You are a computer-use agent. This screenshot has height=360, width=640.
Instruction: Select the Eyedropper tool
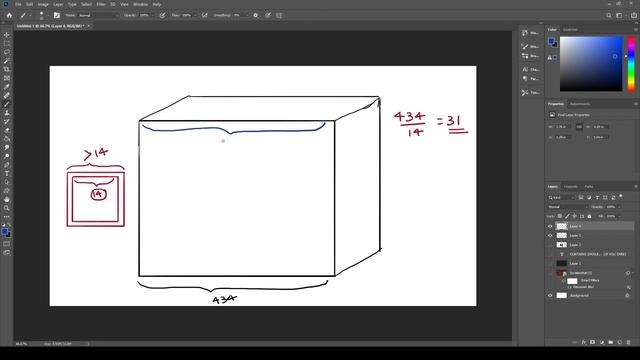[x=7, y=87]
